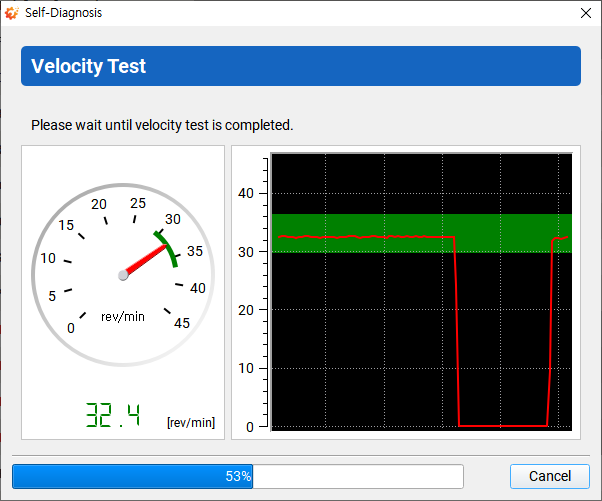Close the Self-Diagnosis window
Image resolution: width=602 pixels, height=501 pixels.
click(585, 13)
